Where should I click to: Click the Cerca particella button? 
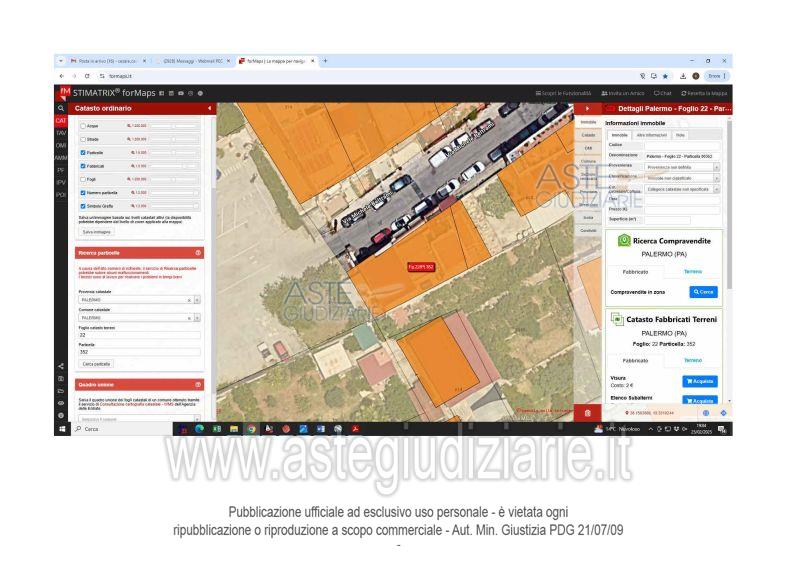pos(97,362)
